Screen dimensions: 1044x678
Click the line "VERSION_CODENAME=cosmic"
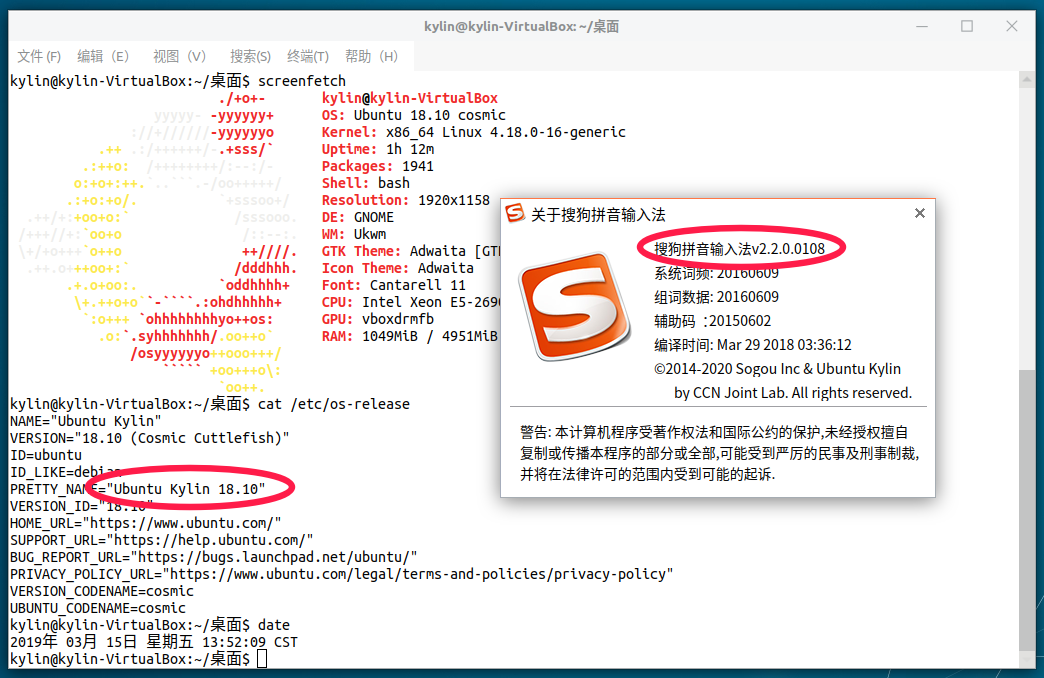pyautogui.click(x=102, y=591)
